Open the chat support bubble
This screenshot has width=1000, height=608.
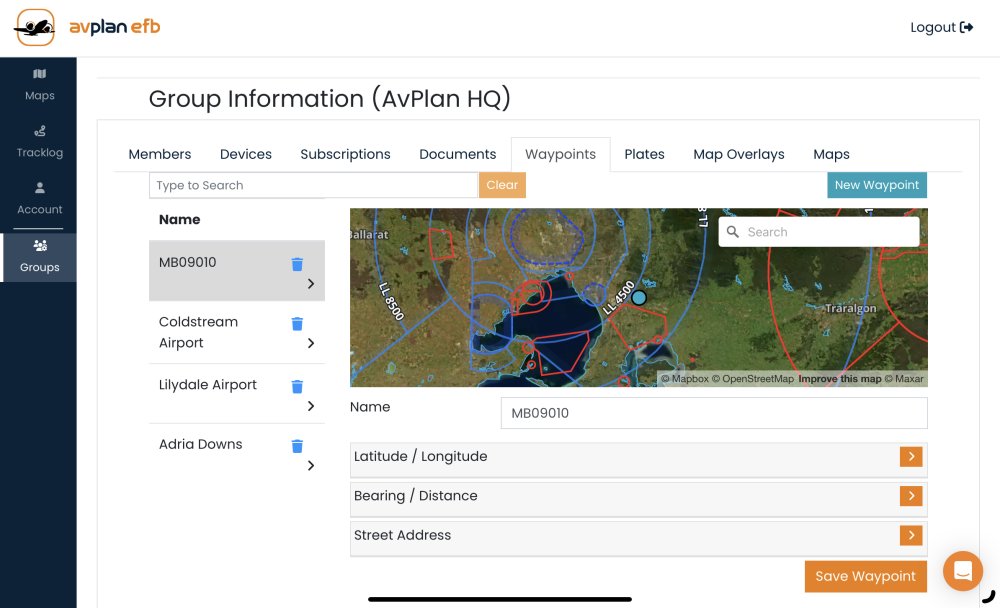click(x=963, y=571)
